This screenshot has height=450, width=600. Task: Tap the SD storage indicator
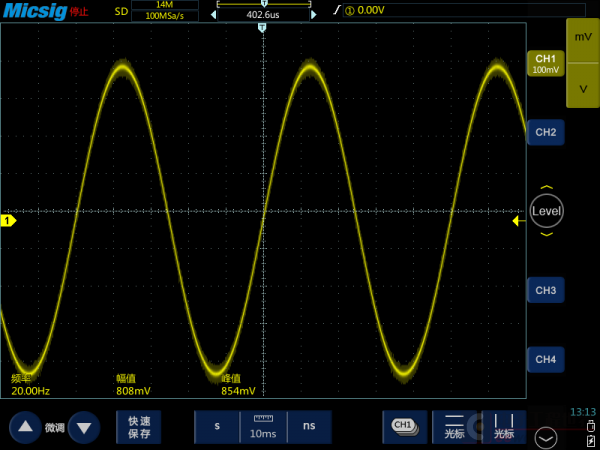coord(121,11)
